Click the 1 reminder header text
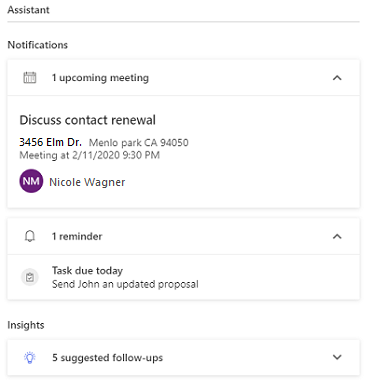373x391 pixels. [x=77, y=236]
